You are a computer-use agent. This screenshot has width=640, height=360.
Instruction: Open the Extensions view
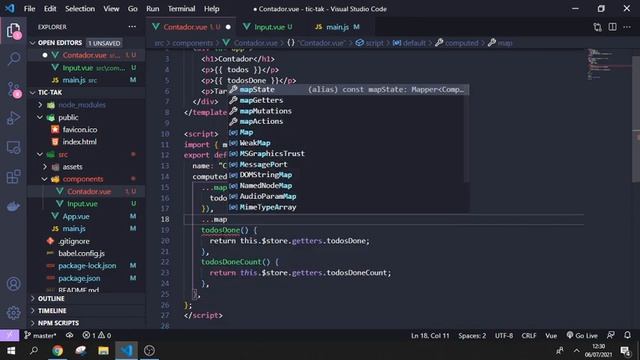coord(13,177)
